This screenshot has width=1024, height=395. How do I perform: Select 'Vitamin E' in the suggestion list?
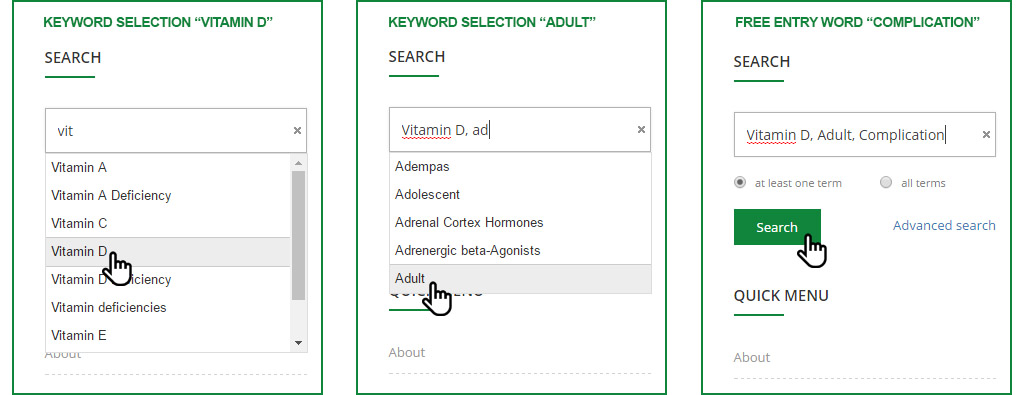point(168,336)
